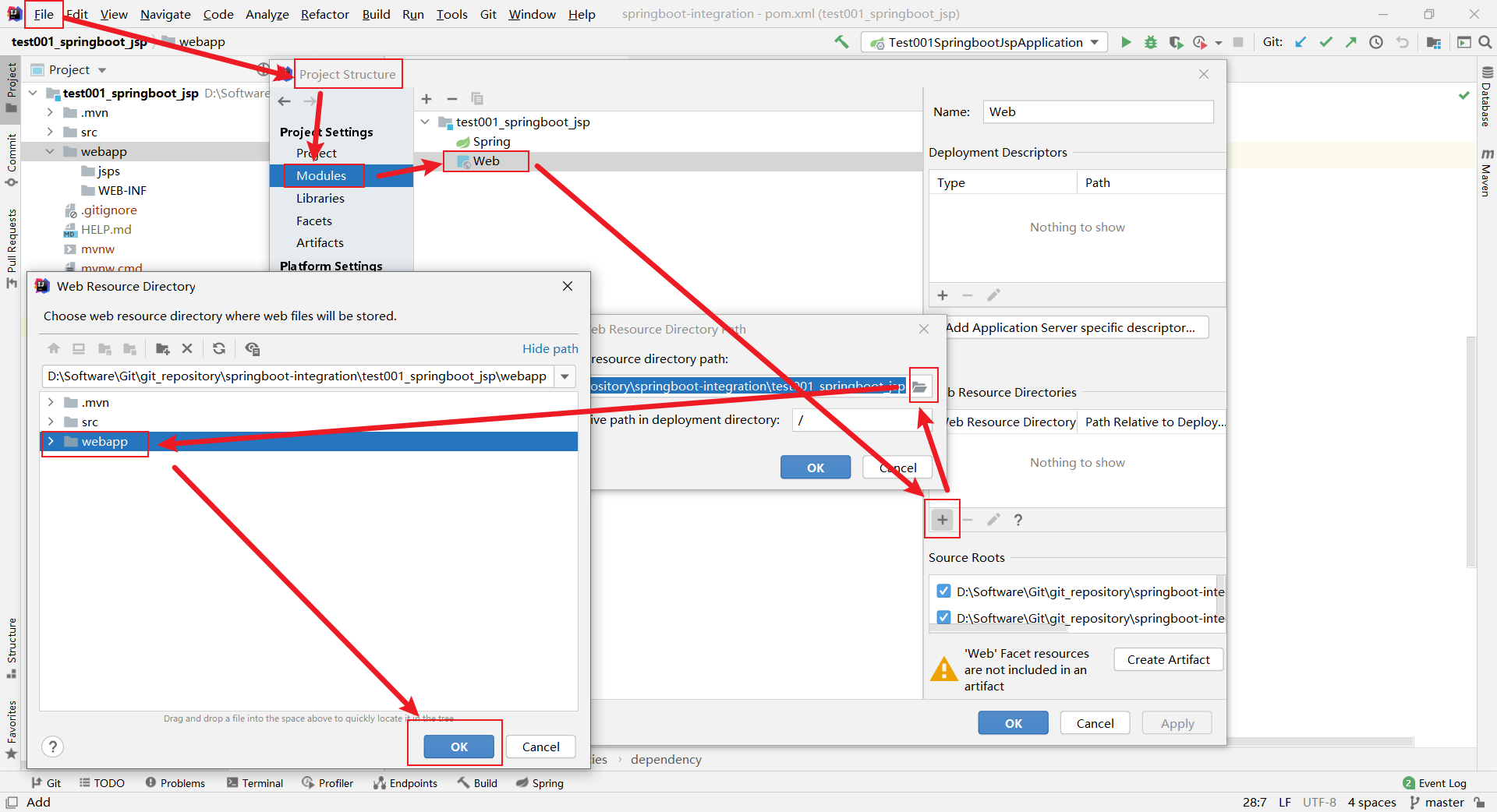The width and height of the screenshot is (1497, 812).
Task: Open path history dropdown in file chooser
Action: (x=565, y=376)
